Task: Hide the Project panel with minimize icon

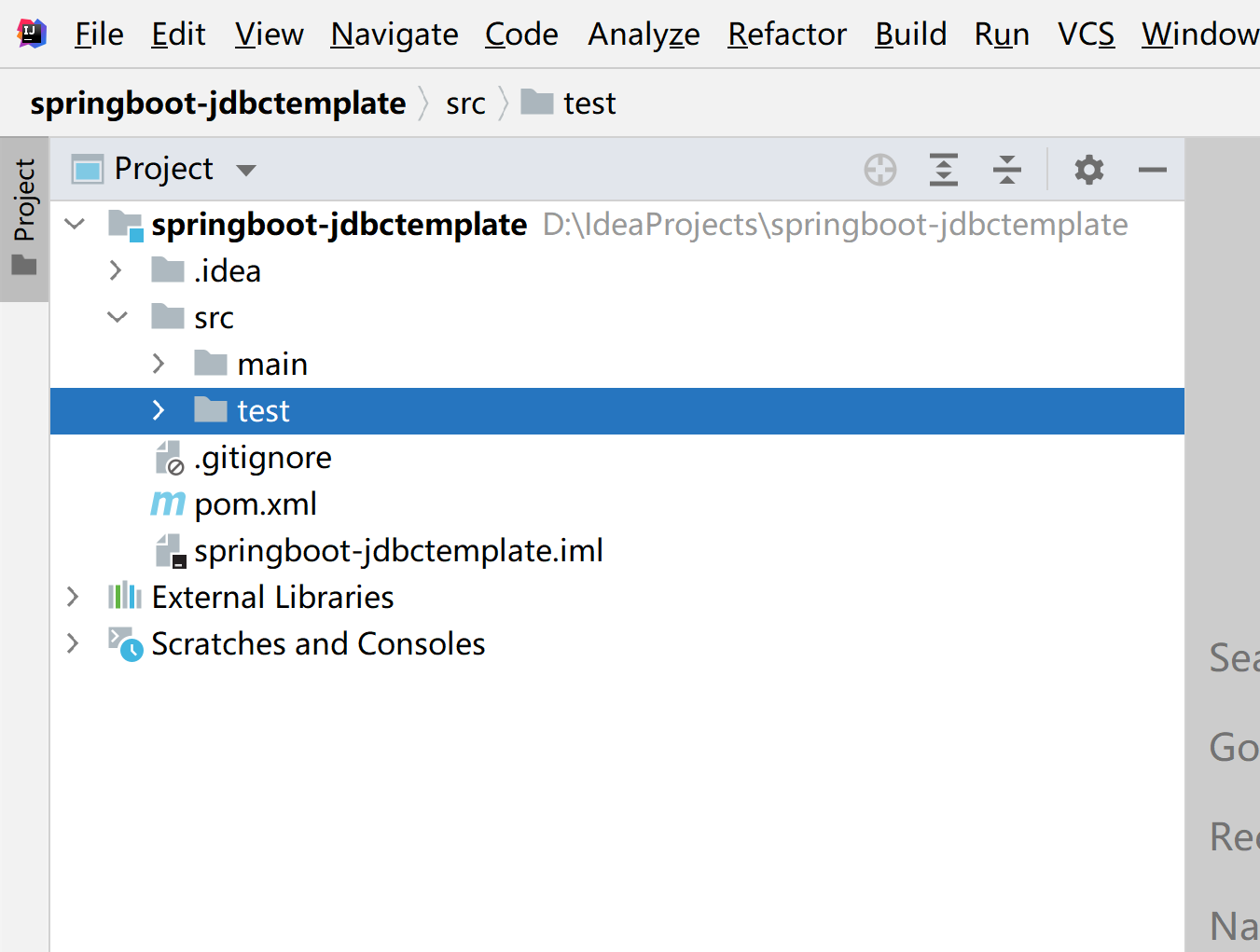Action: [1153, 169]
